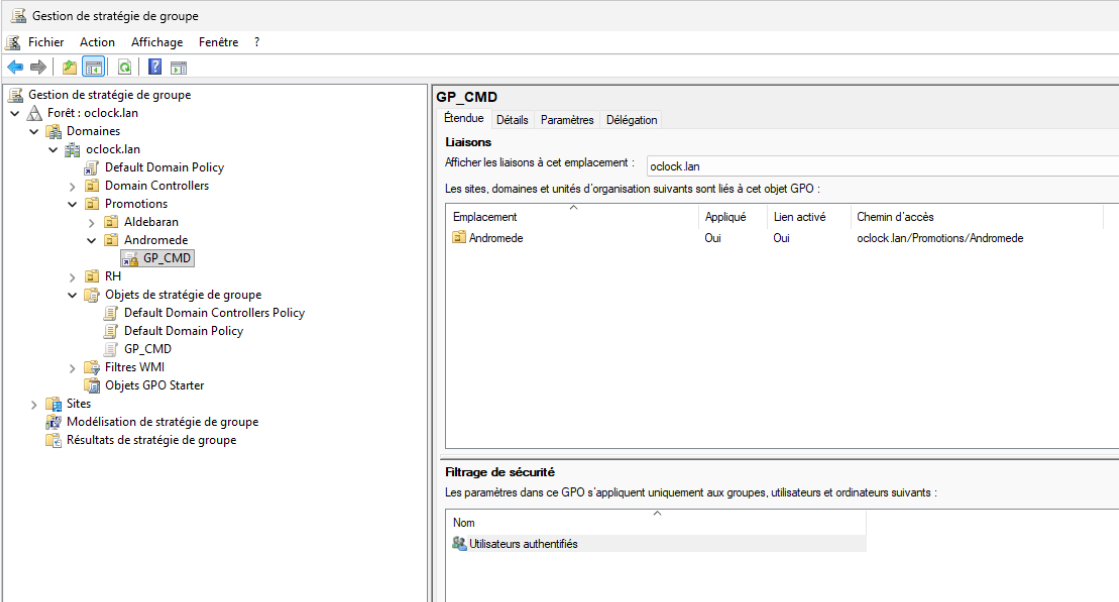
Task: Click the Back arrow toolbar icon
Action: [15, 67]
